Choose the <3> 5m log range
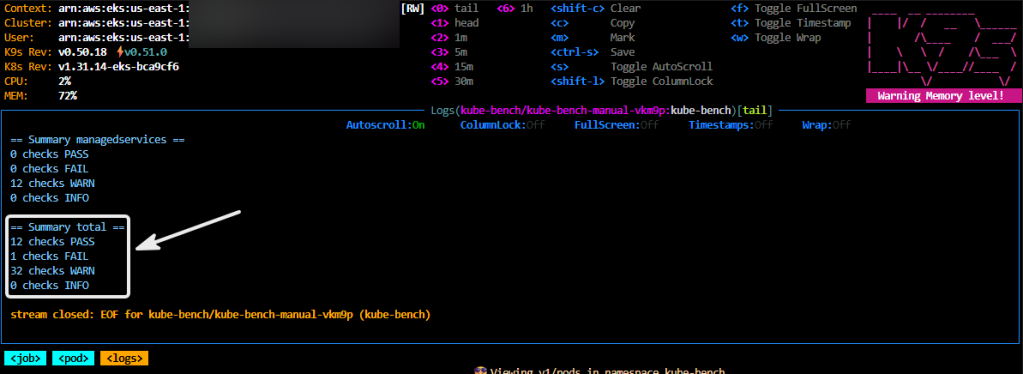The image size is (1023, 374). [x=450, y=52]
